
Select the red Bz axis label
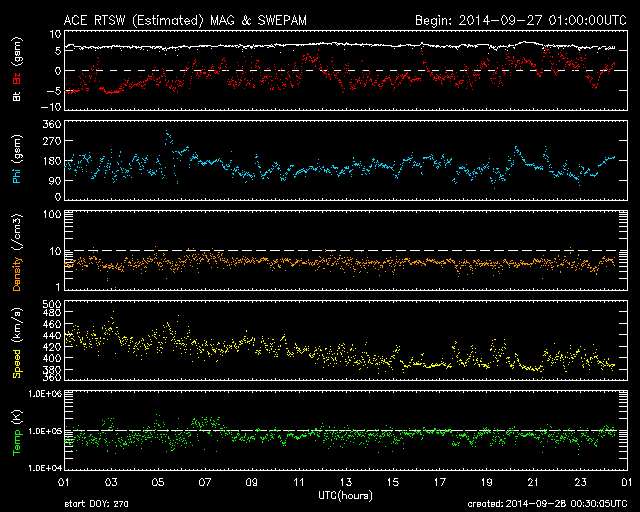pyautogui.click(x=17, y=80)
